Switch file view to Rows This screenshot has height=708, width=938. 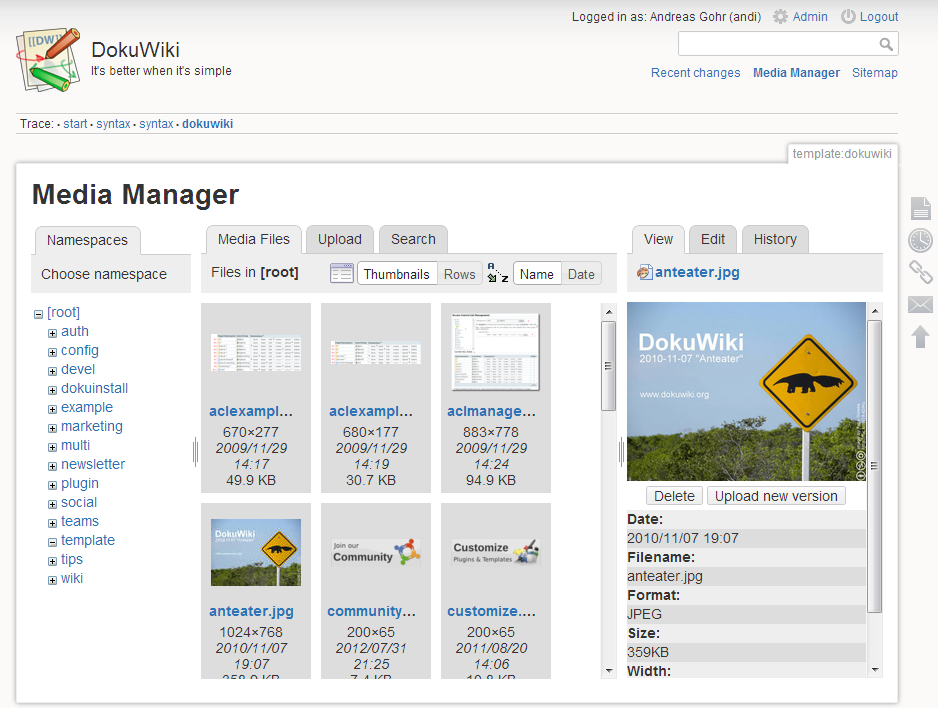click(459, 274)
